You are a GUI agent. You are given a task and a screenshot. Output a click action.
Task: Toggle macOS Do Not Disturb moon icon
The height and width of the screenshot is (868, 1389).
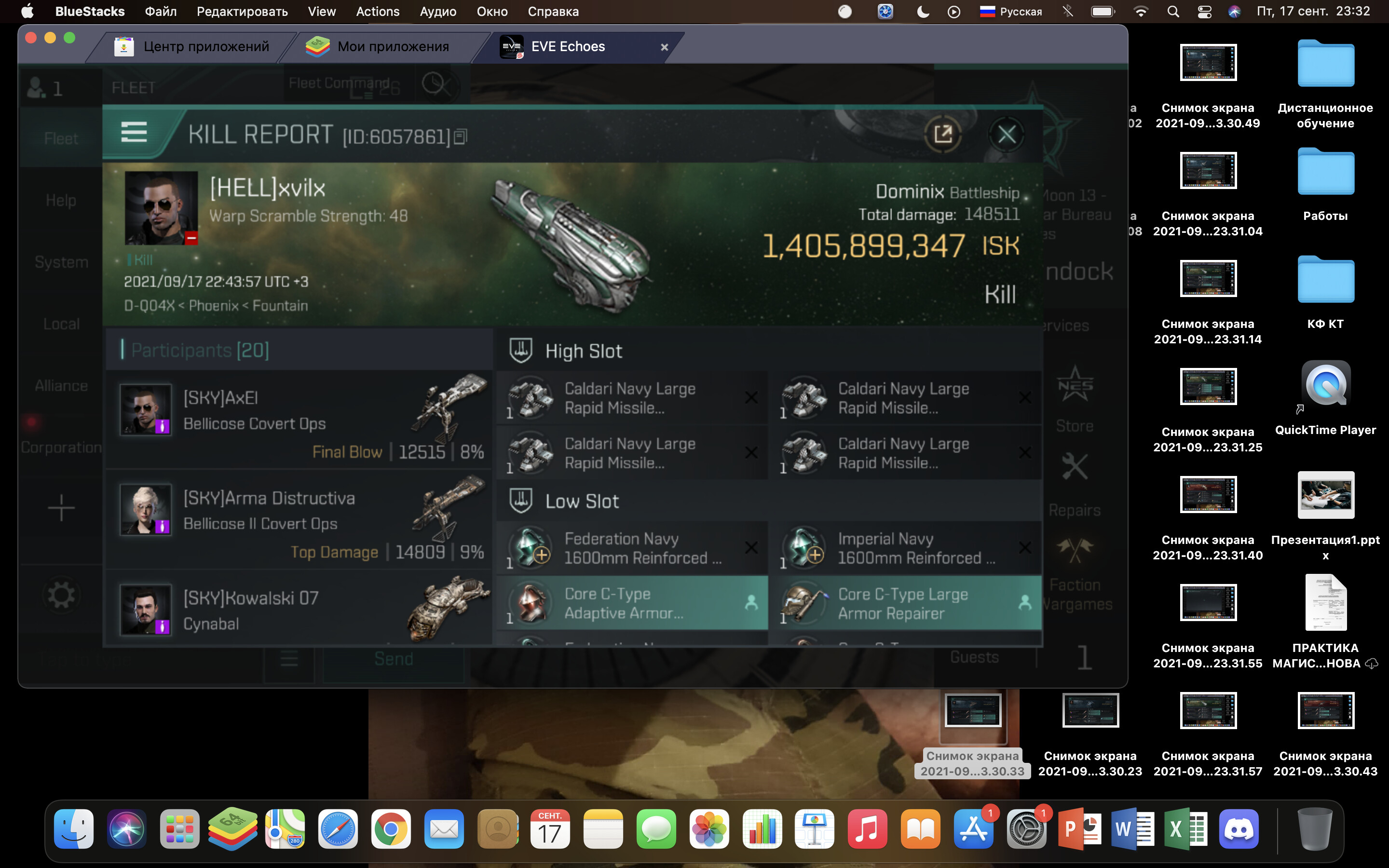click(923, 12)
